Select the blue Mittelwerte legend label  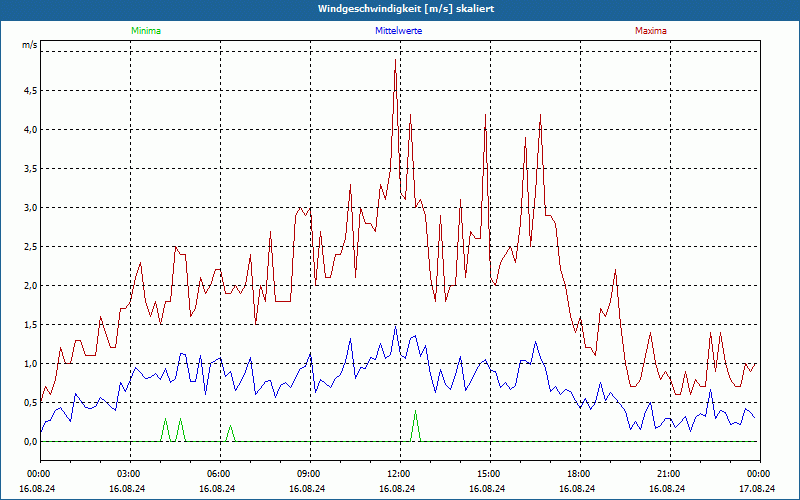[398, 31]
